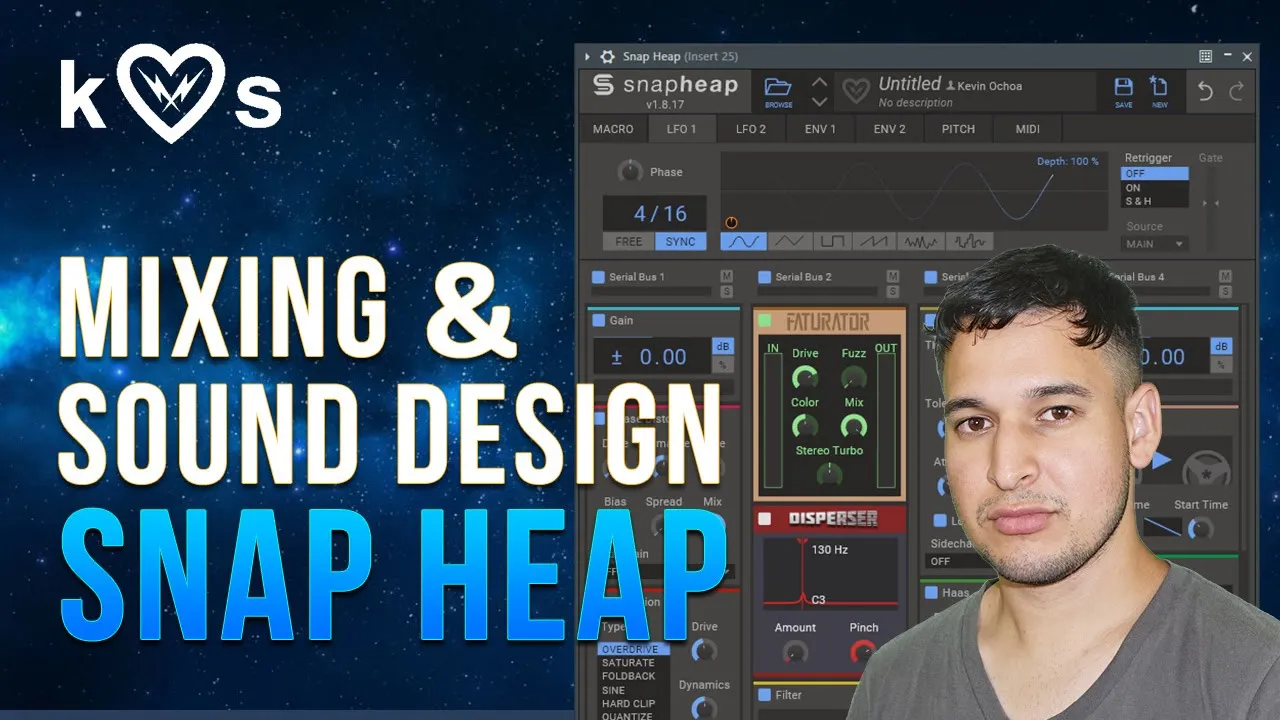
Task: Choose FOLDBACK in the distortion Type list
Action: (x=629, y=676)
